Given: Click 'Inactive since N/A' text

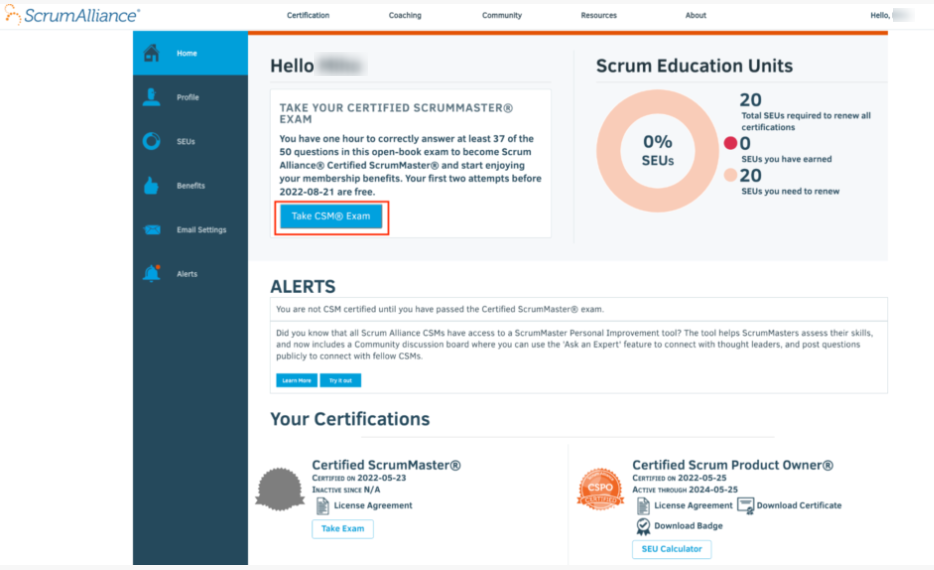Looking at the screenshot, I should tap(346, 490).
